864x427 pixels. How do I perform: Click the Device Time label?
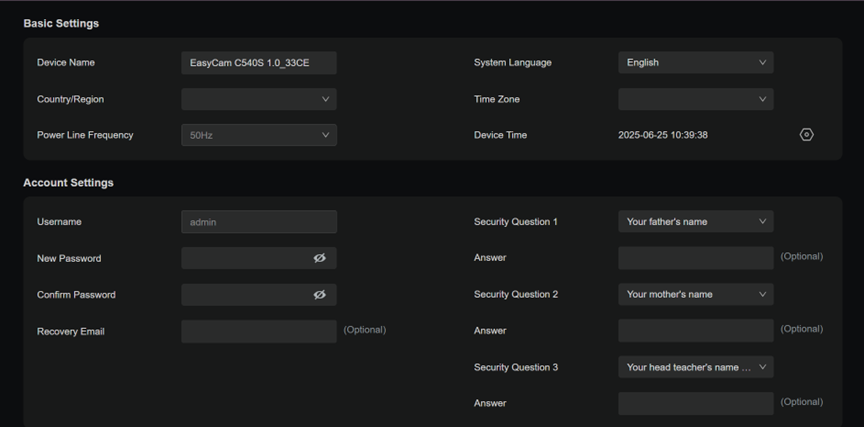click(500, 135)
